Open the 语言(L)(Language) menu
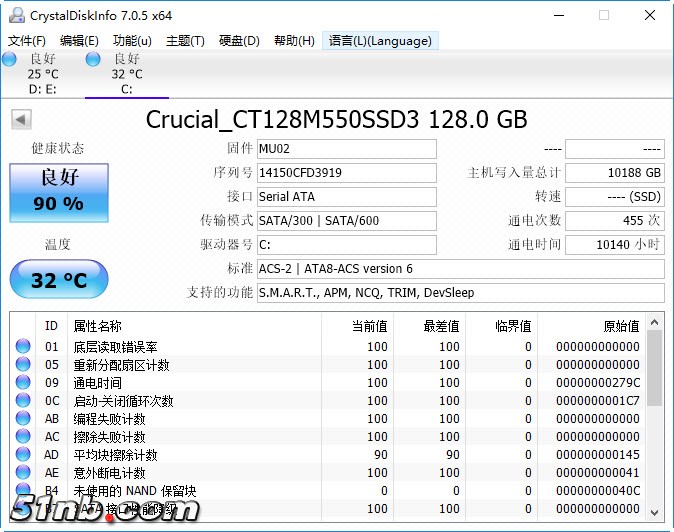Viewport: 674px width, 532px height. pyautogui.click(x=380, y=41)
